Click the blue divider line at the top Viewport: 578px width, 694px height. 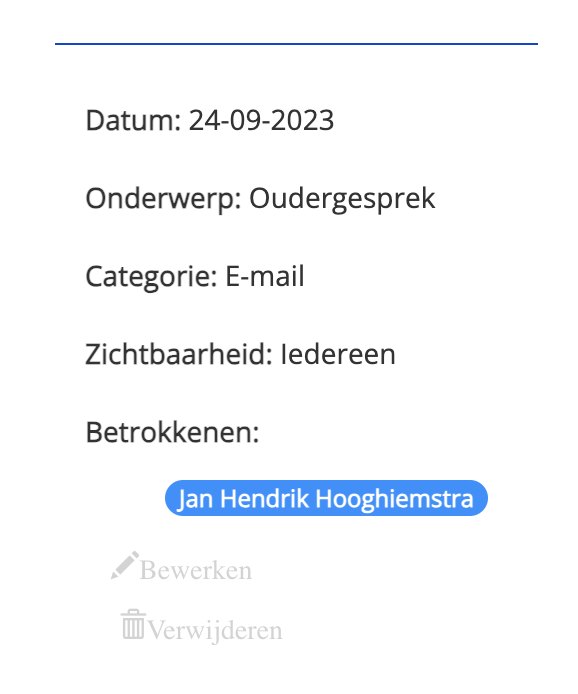click(296, 44)
